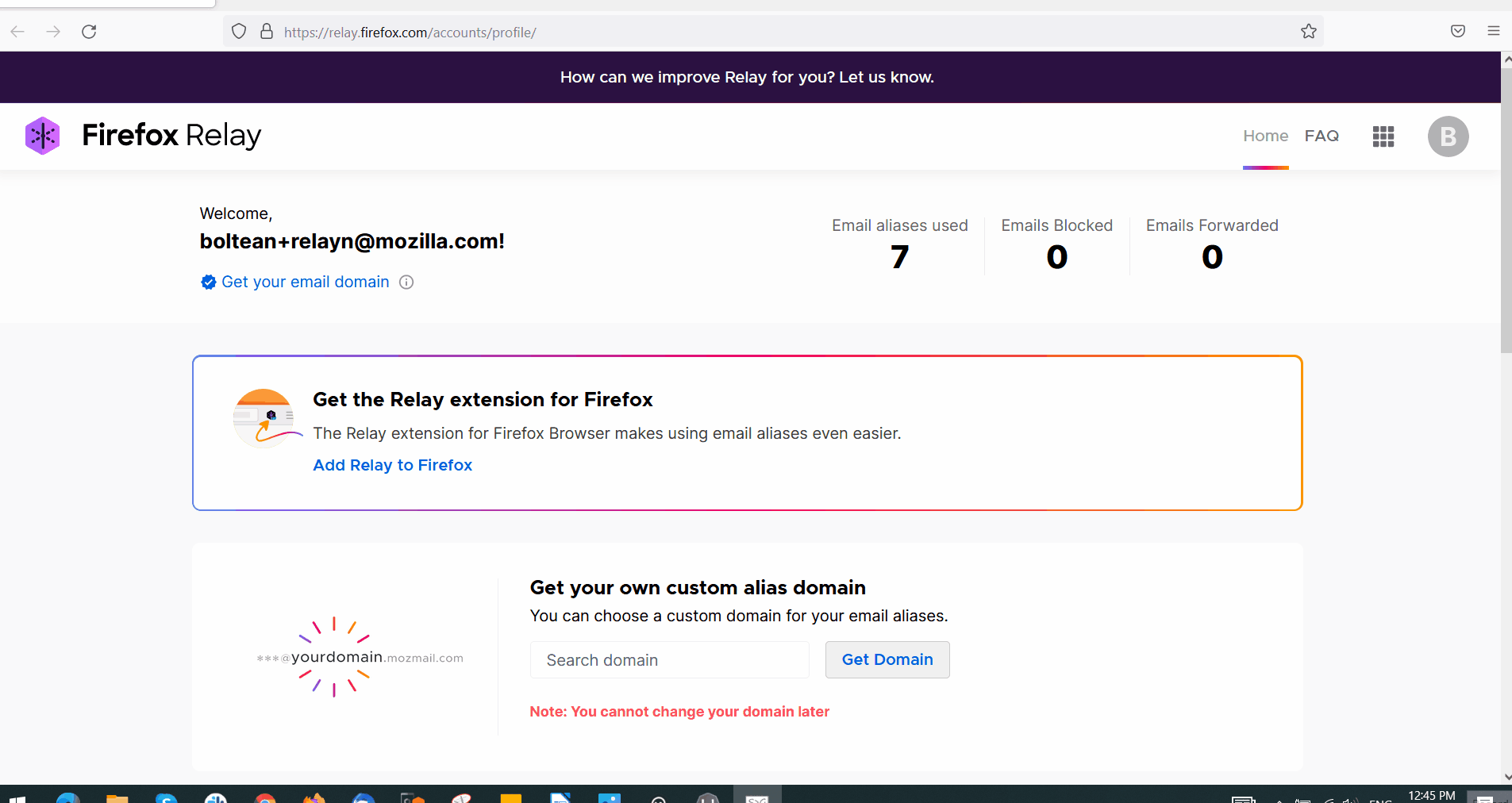Switch to the FAQ page

pyautogui.click(x=1322, y=136)
